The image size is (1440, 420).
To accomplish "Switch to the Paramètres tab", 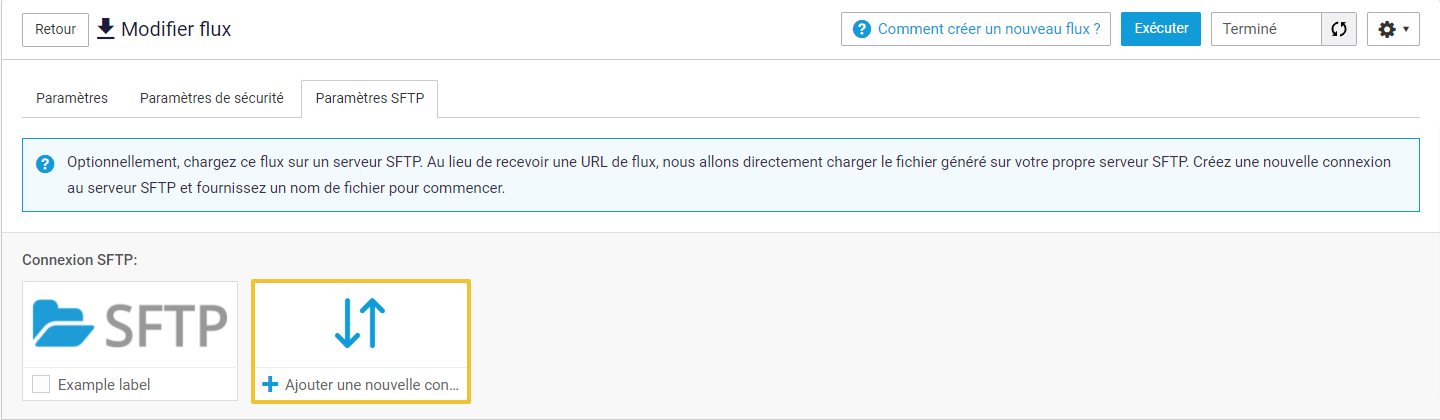I will tap(72, 98).
